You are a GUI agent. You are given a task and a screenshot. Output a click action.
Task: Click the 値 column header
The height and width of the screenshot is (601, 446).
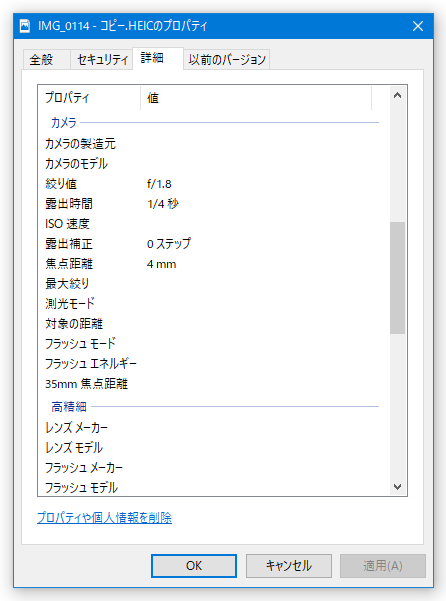point(256,98)
